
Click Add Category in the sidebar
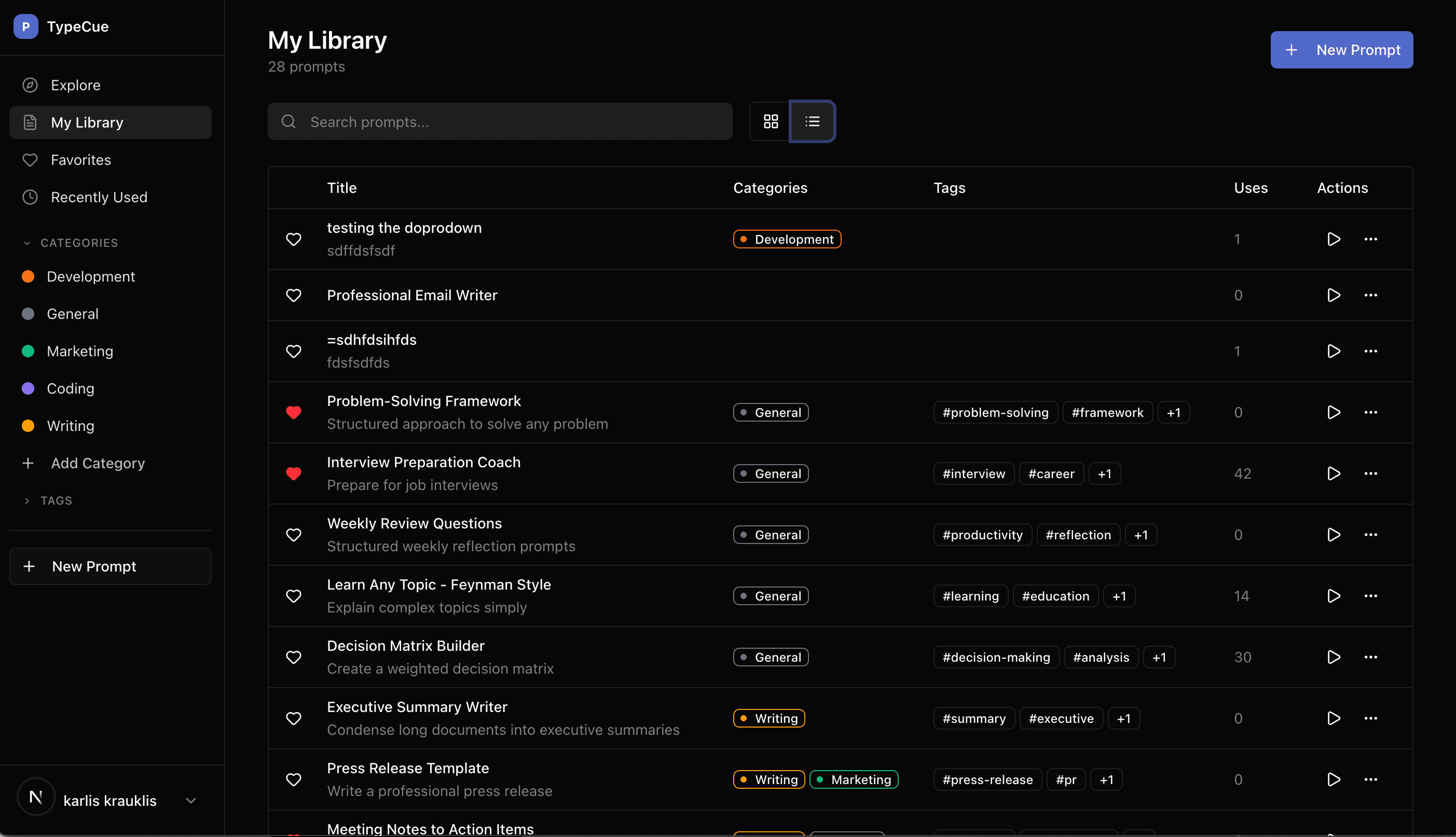point(98,463)
